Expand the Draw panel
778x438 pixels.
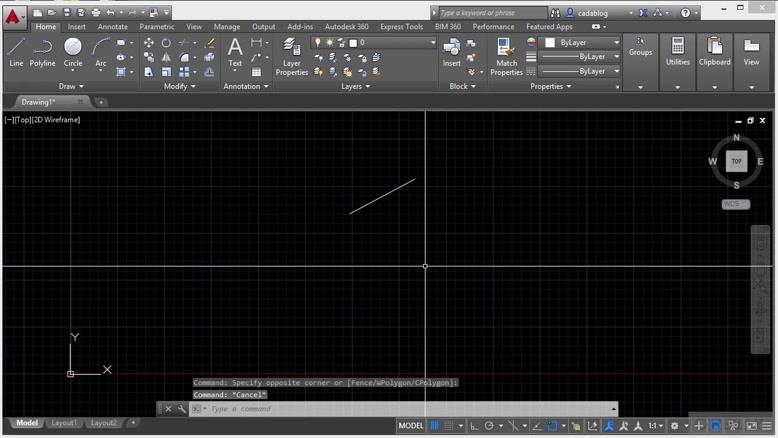[71, 86]
